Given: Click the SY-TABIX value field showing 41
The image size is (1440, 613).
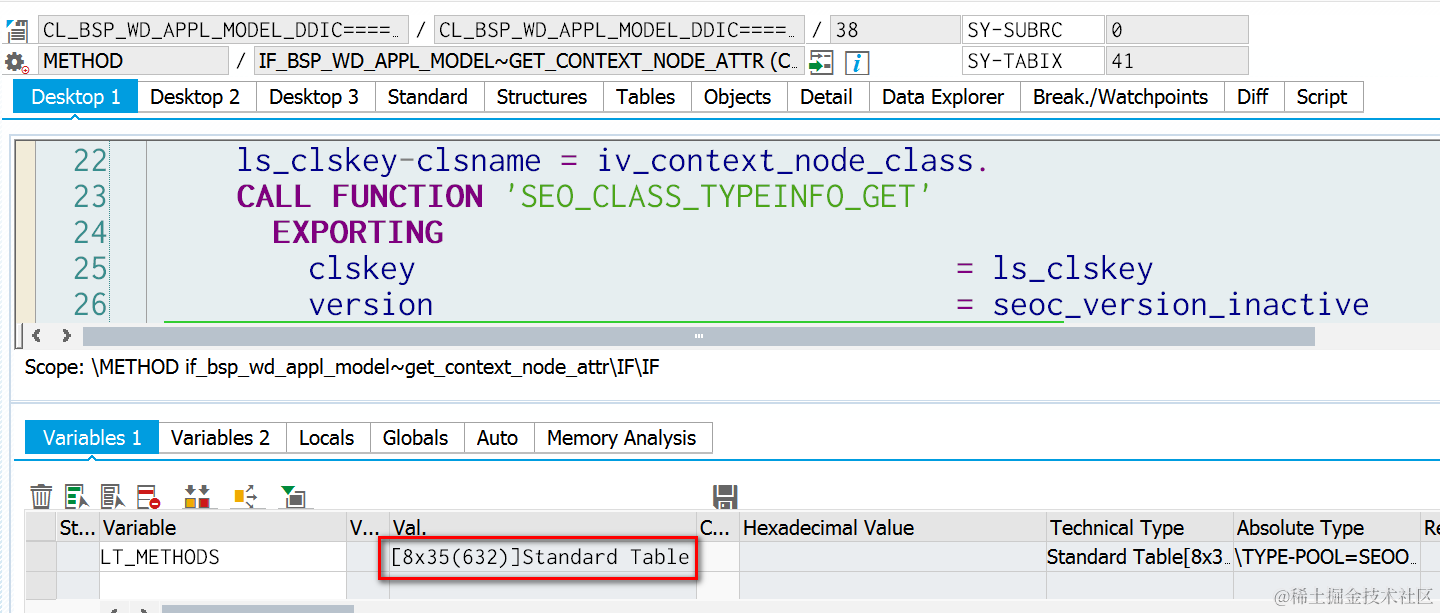Looking at the screenshot, I should click(x=1177, y=61).
